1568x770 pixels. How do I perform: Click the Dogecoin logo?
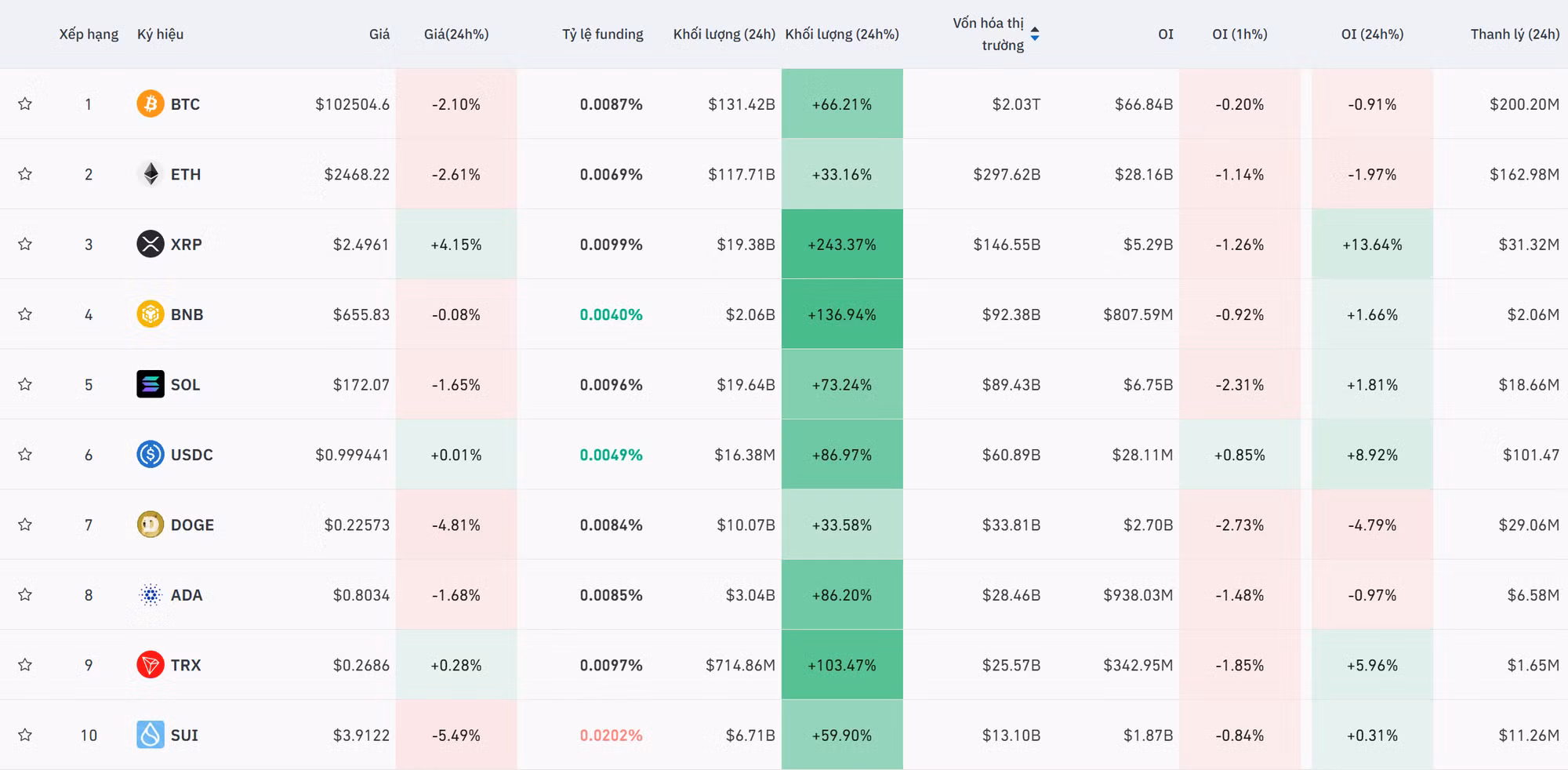(151, 525)
